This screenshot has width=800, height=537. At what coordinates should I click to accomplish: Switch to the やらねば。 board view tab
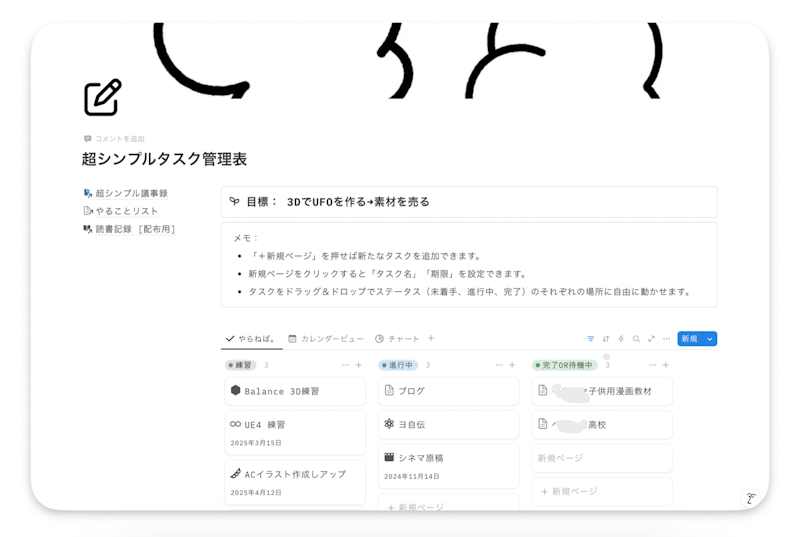(x=252, y=339)
